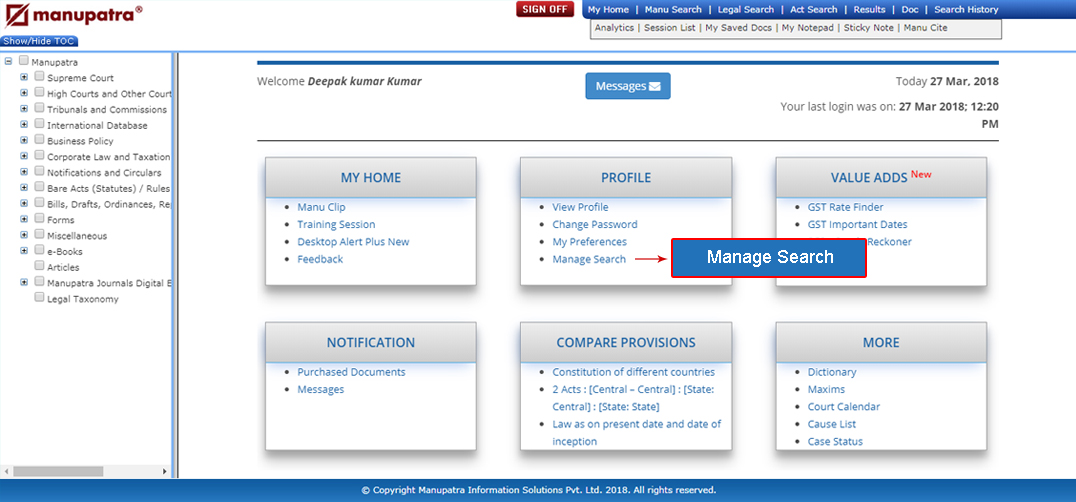The height and width of the screenshot is (502, 1076).
Task: Open Sticky Note
Action: pyautogui.click(x=869, y=28)
